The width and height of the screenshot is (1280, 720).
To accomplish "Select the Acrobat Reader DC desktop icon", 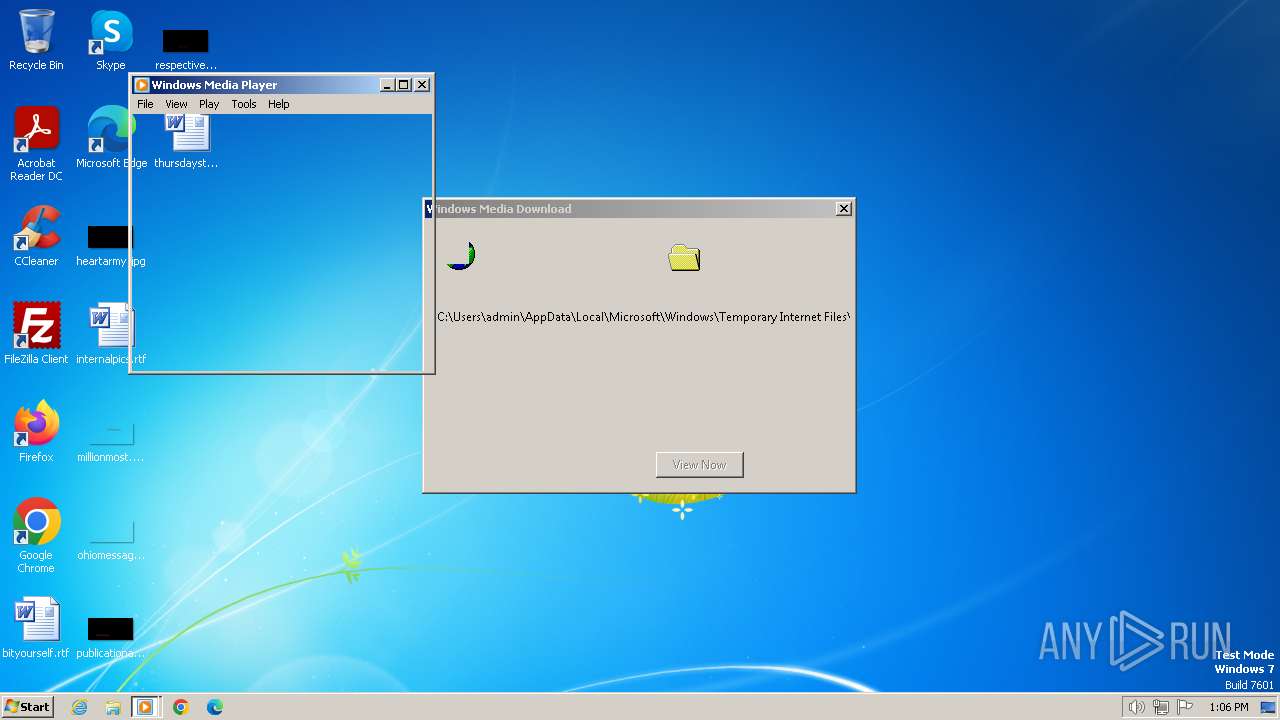I will click(36, 144).
